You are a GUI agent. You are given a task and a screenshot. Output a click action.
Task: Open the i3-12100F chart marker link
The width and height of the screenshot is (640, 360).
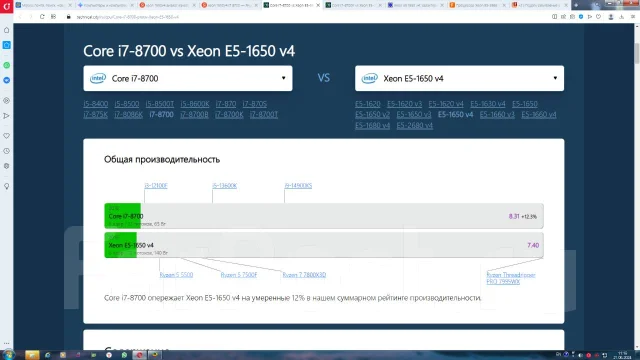[x=156, y=186]
